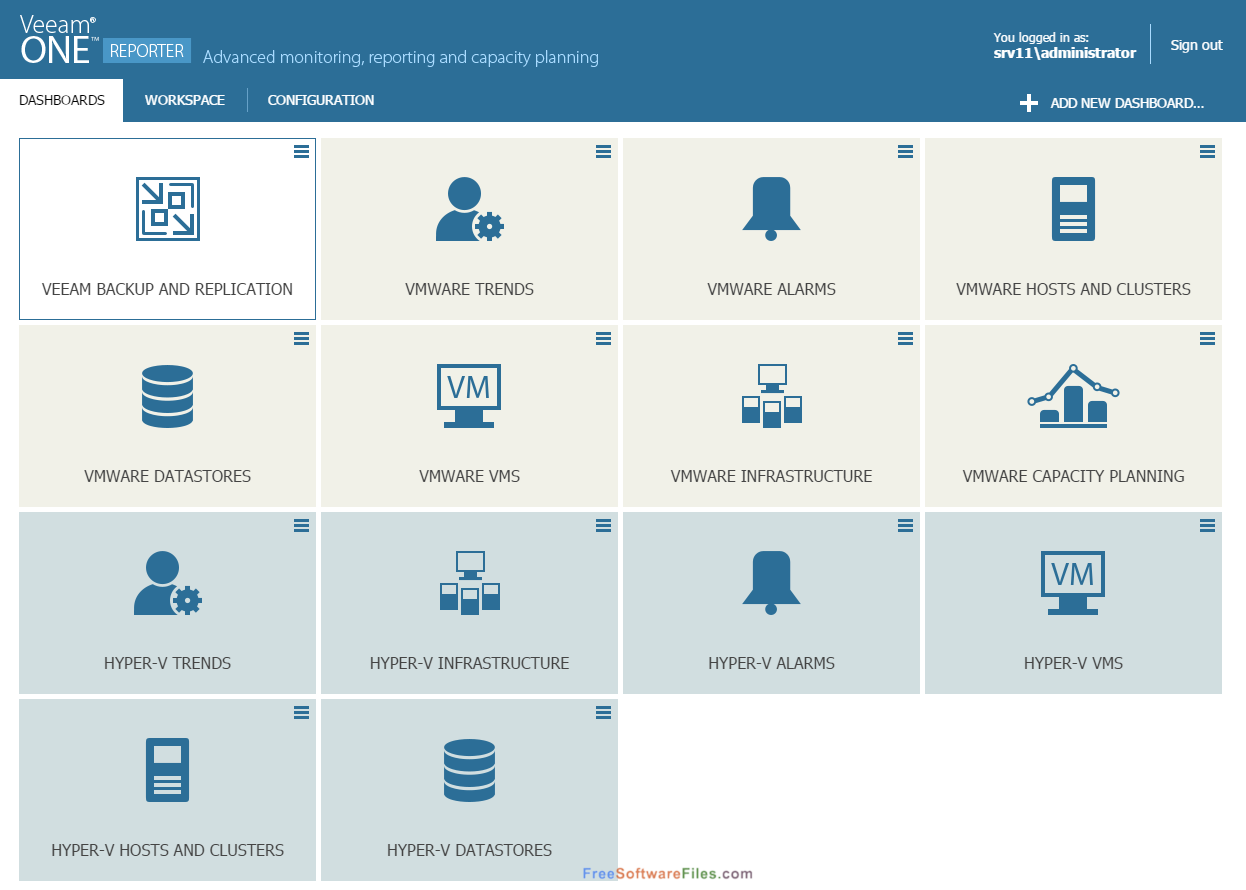Click the VMWARE VMS tile label
This screenshot has width=1246, height=890.
(469, 476)
